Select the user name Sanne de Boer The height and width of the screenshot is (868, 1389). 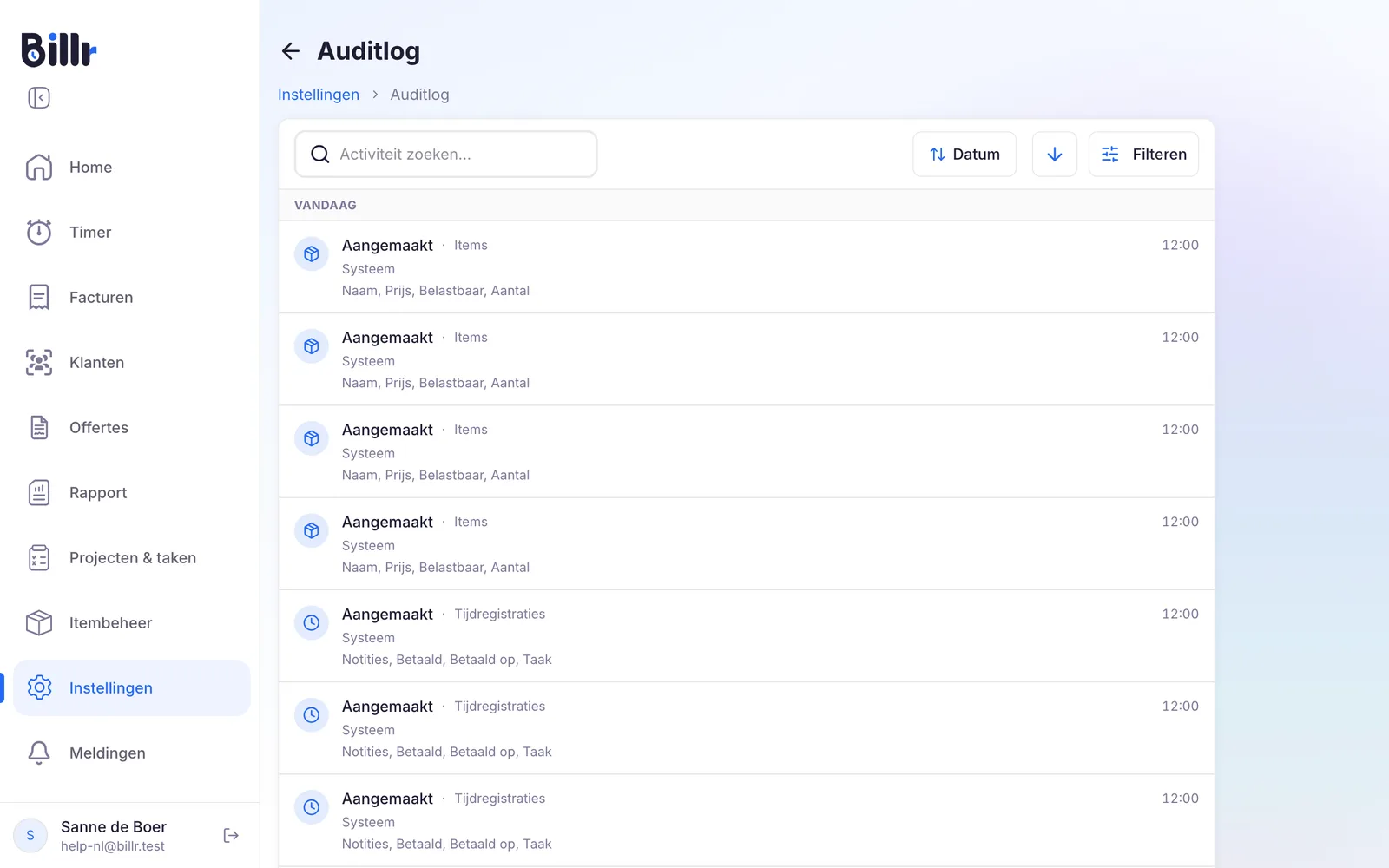click(x=114, y=827)
